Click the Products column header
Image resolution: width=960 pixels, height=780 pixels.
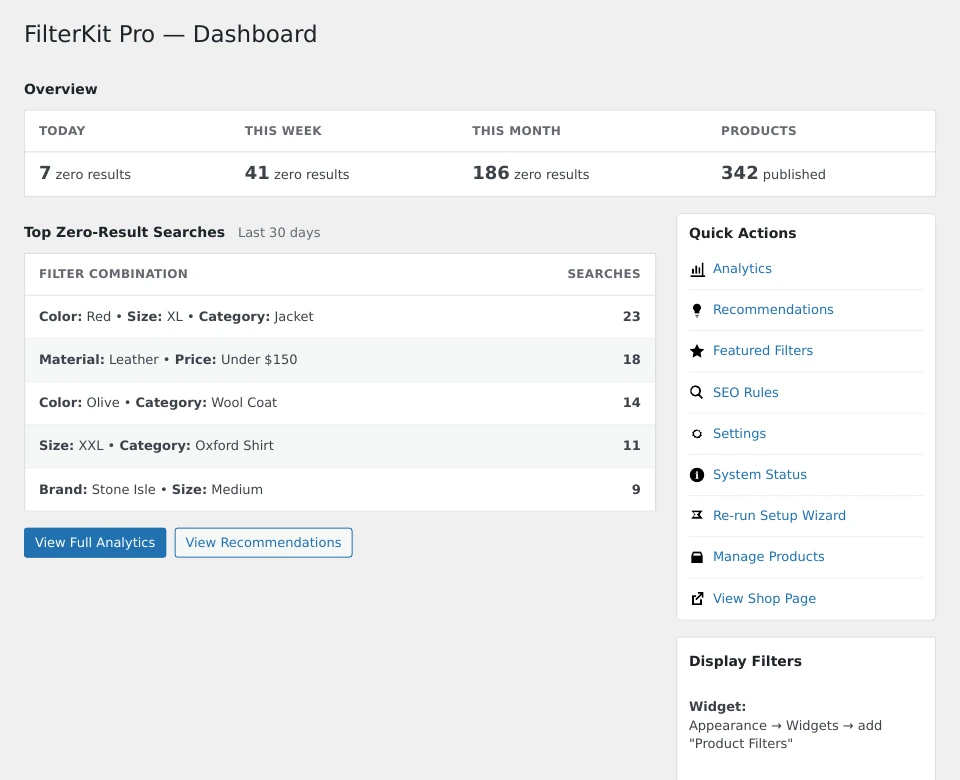pos(759,130)
